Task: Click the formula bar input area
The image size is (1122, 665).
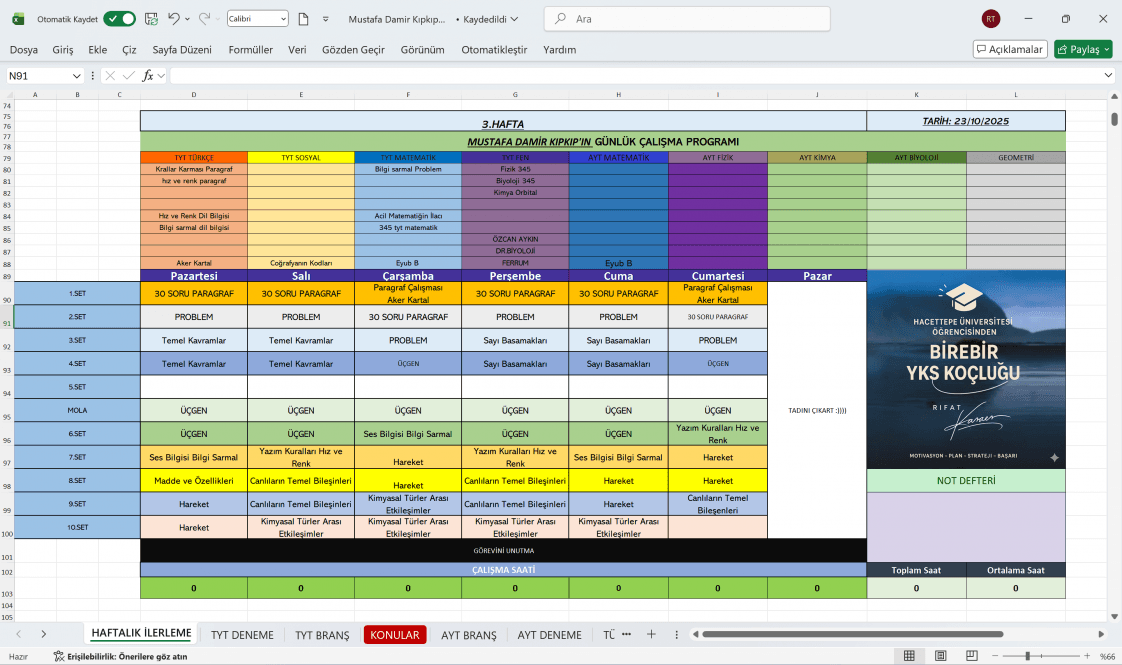Action: (635, 75)
